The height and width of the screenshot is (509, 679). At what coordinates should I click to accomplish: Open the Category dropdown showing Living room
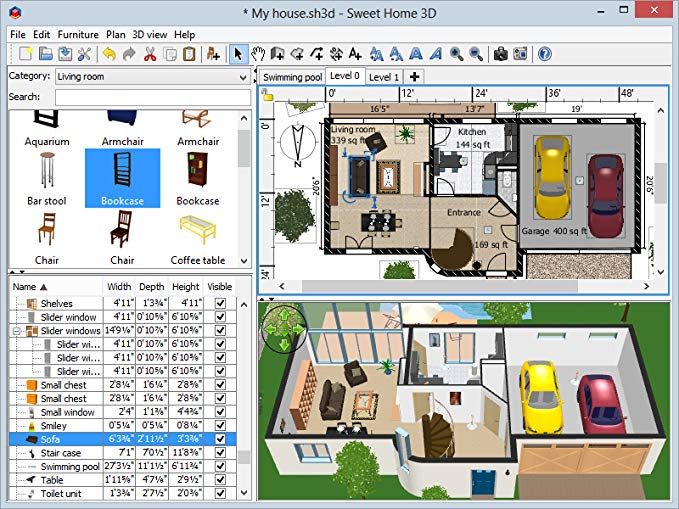click(x=153, y=77)
